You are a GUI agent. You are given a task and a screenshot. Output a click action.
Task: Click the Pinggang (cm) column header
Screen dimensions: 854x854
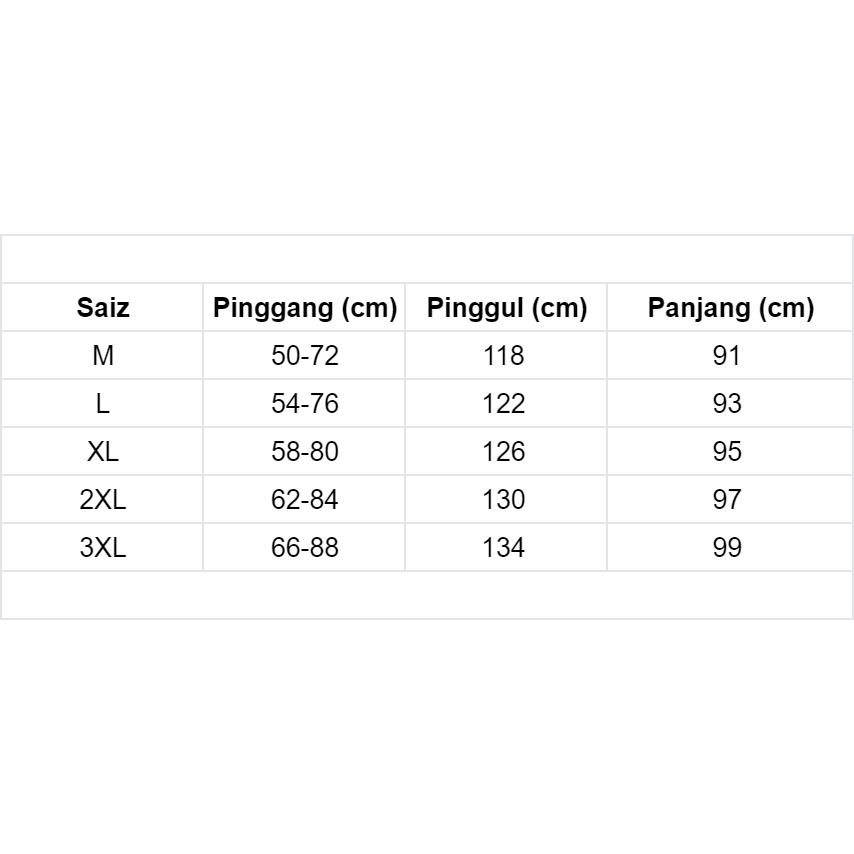pyautogui.click(x=305, y=308)
